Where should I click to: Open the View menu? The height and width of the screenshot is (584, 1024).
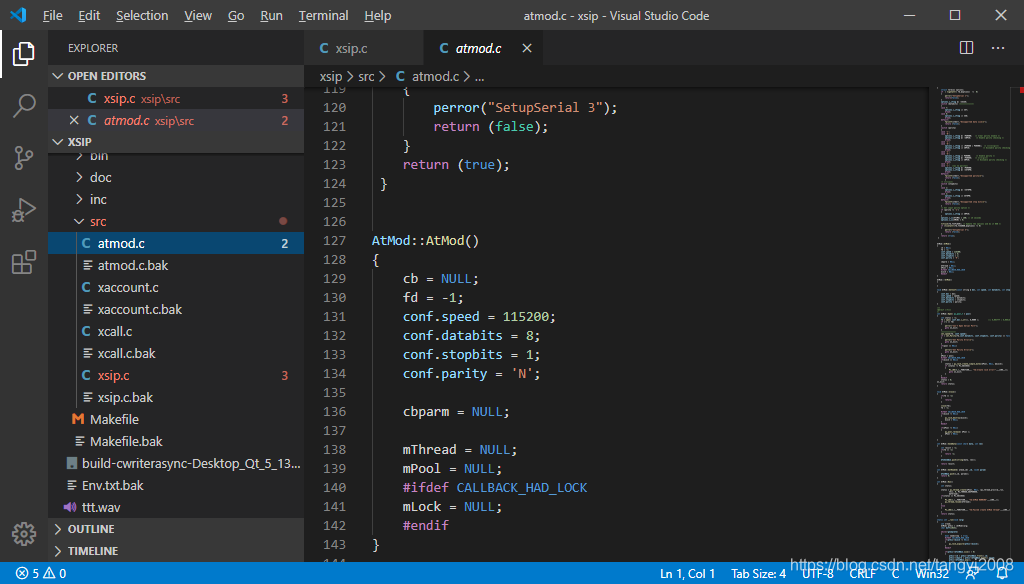[198, 15]
